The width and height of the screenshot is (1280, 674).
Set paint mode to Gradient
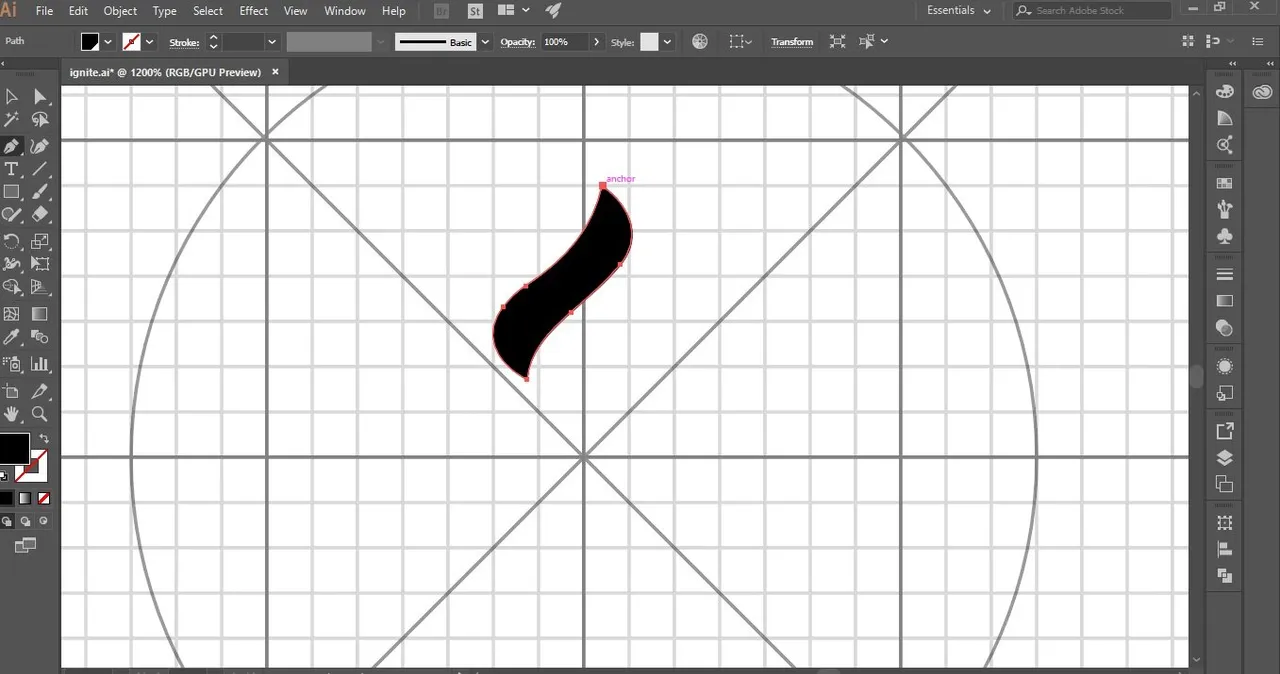[x=25, y=498]
